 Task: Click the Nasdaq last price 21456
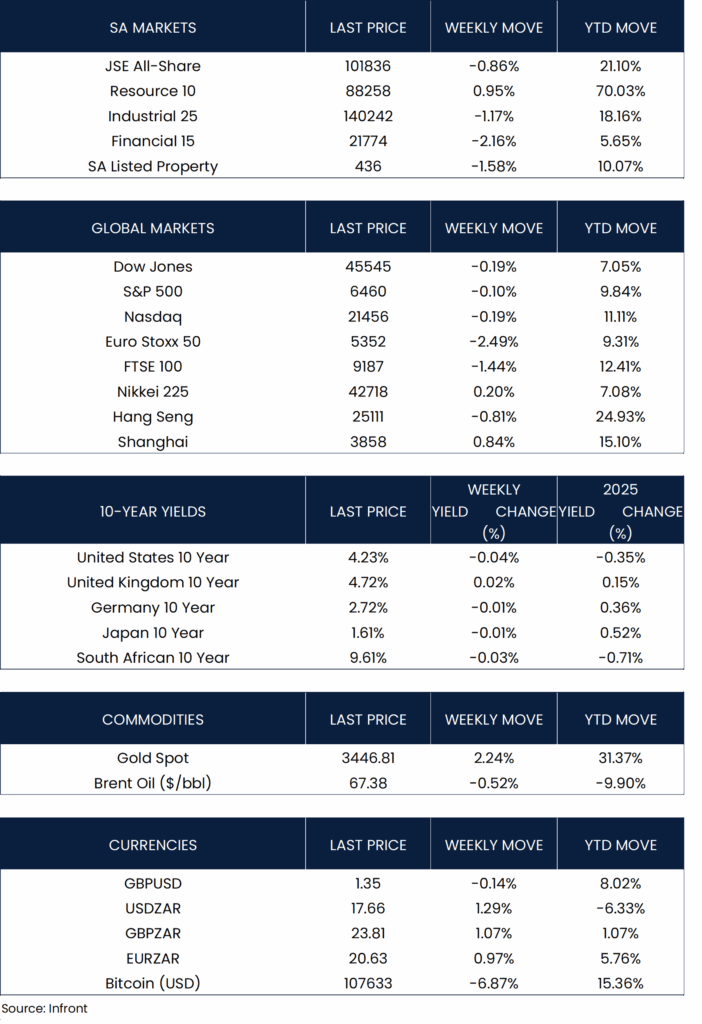click(368, 317)
